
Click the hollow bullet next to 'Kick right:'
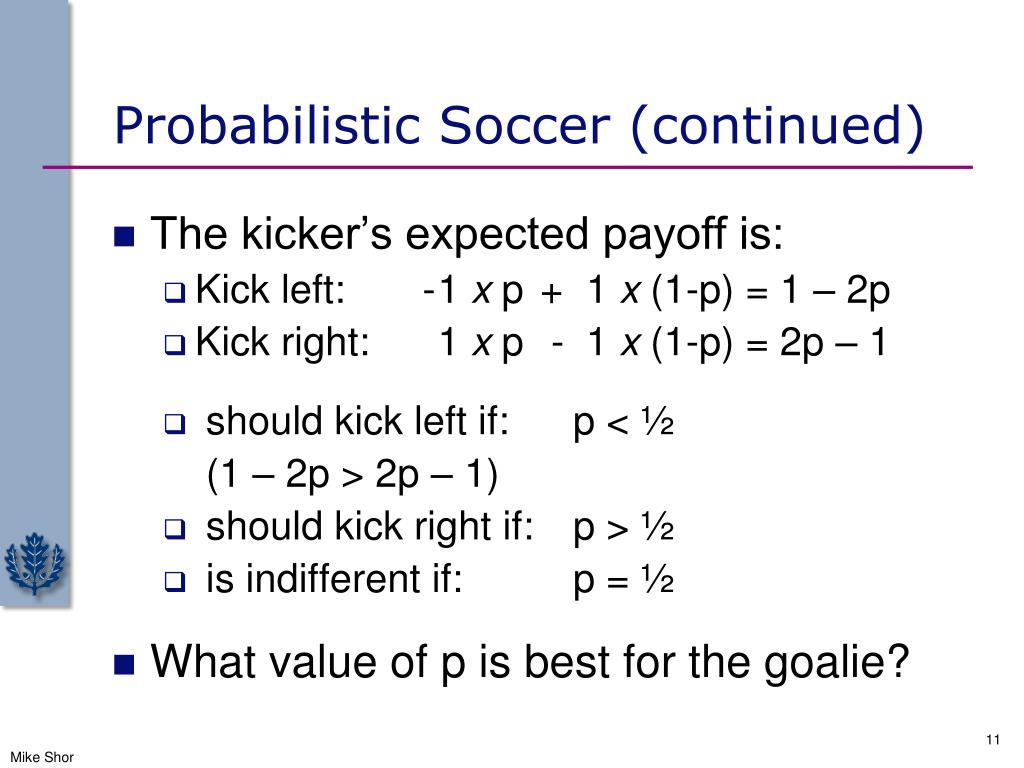175,344
